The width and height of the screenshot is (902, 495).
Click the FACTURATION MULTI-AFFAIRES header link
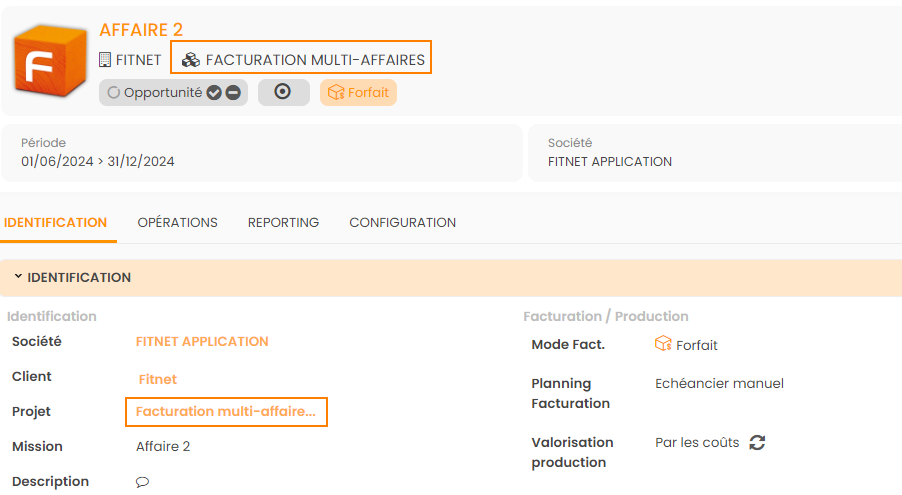[315, 60]
